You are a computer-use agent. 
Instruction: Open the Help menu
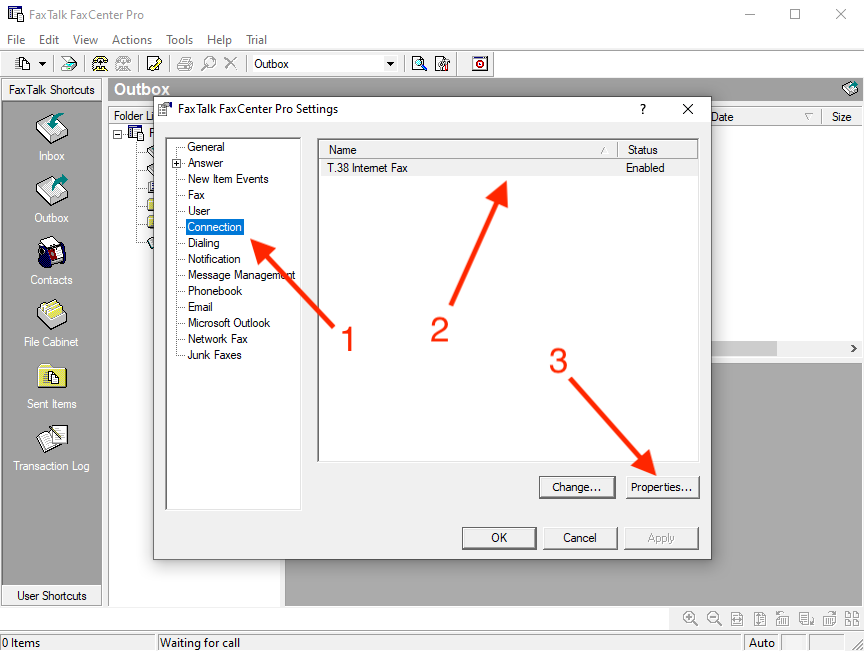coord(219,40)
